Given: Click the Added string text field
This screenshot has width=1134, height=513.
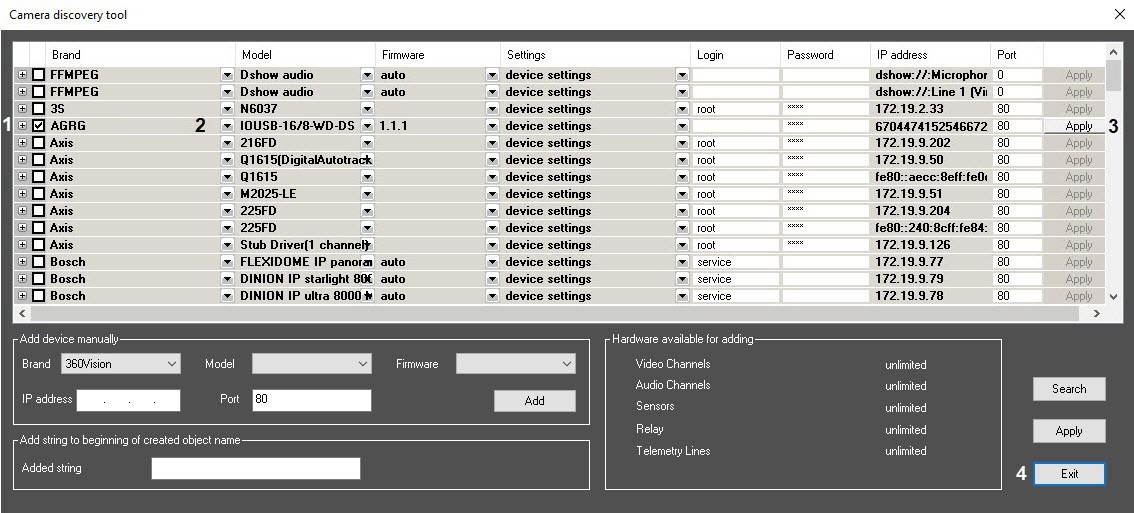Looking at the screenshot, I should pyautogui.click(x=255, y=468).
